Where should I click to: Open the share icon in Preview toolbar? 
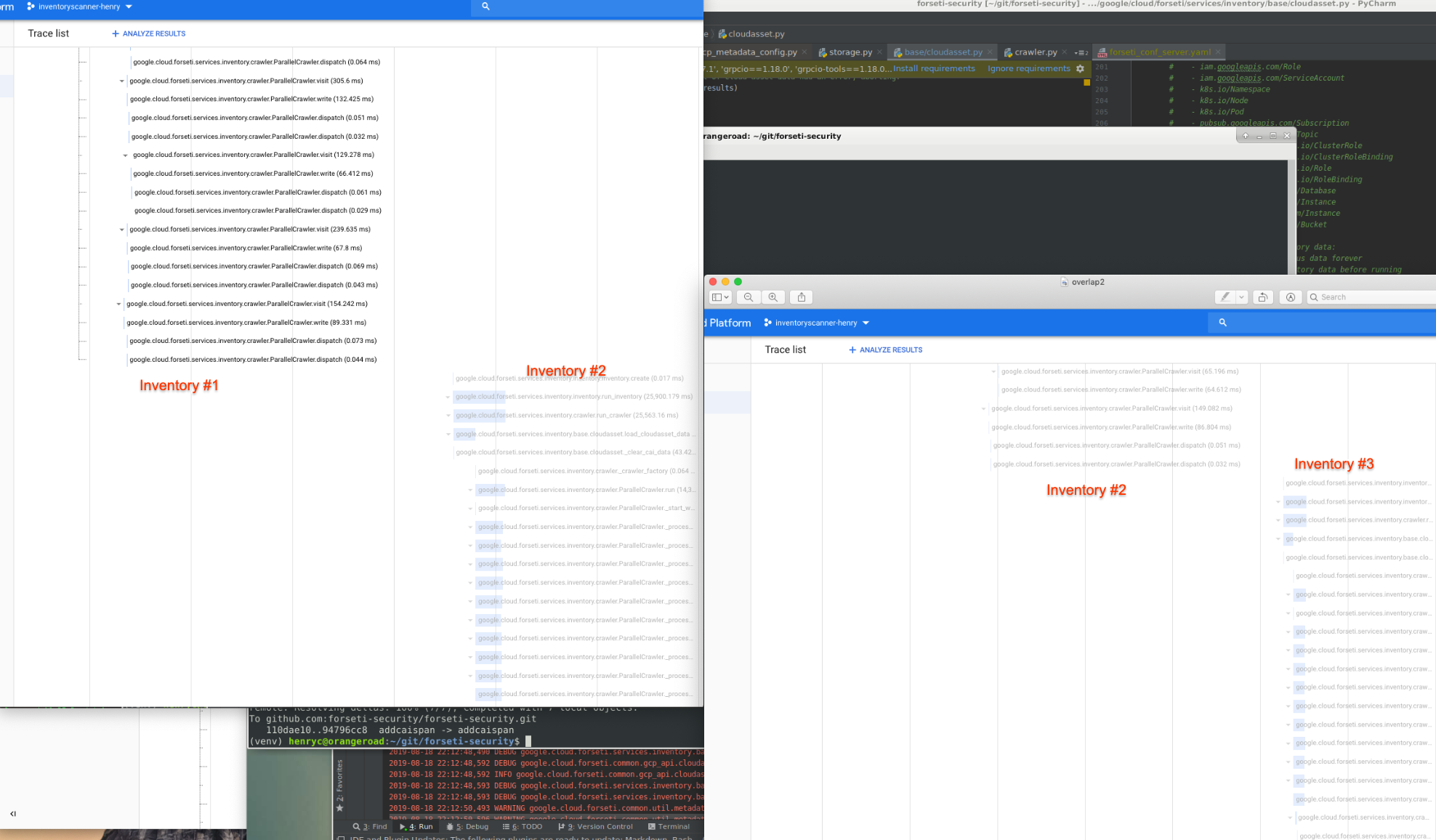point(802,297)
